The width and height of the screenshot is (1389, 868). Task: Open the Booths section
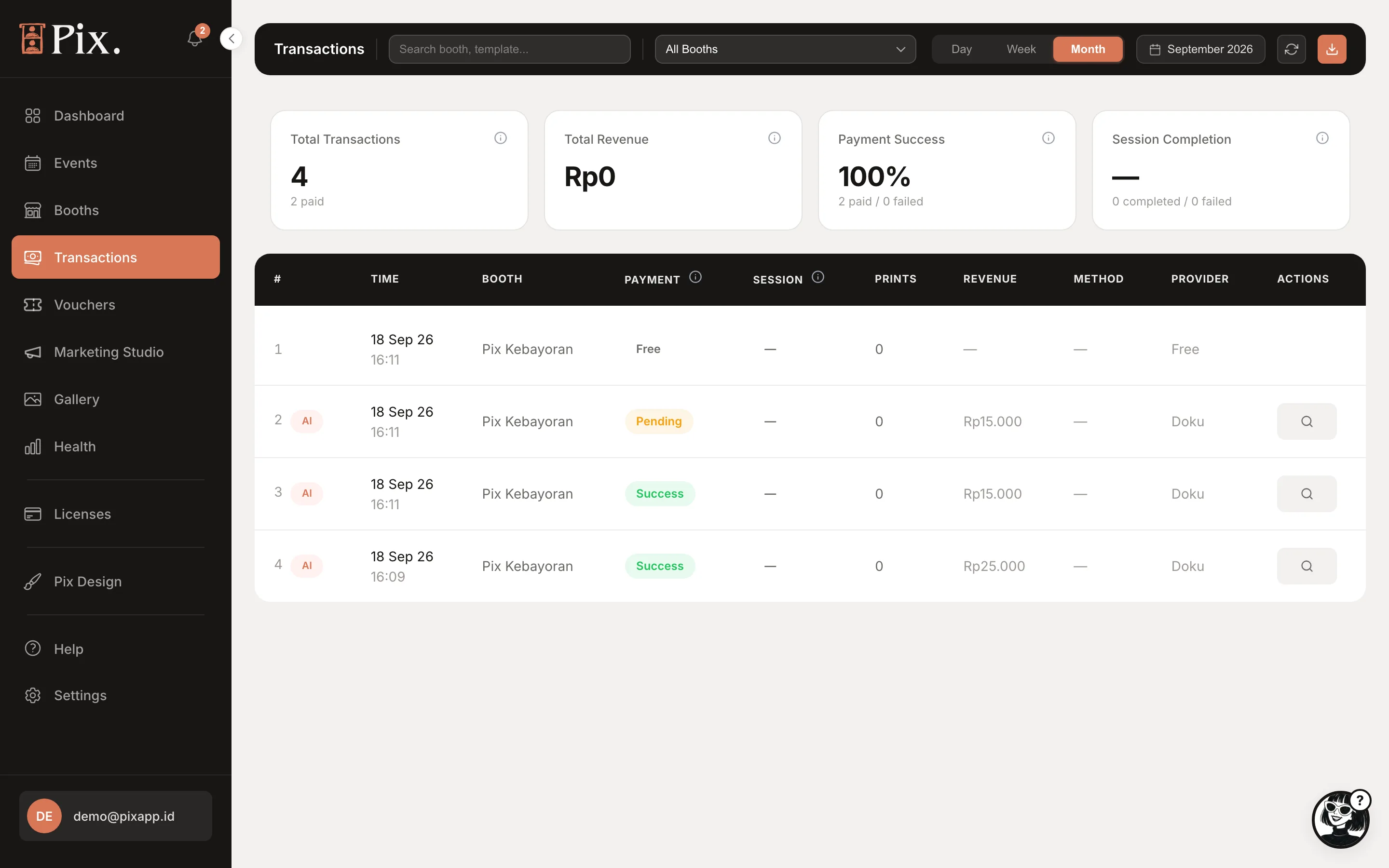click(x=115, y=210)
